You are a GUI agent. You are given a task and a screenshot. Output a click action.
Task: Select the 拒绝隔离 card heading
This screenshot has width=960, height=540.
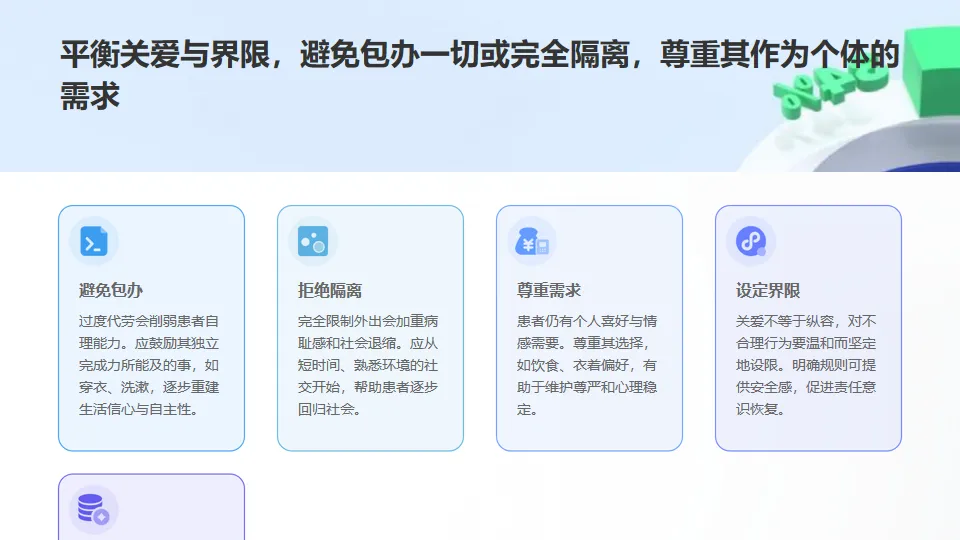point(330,290)
